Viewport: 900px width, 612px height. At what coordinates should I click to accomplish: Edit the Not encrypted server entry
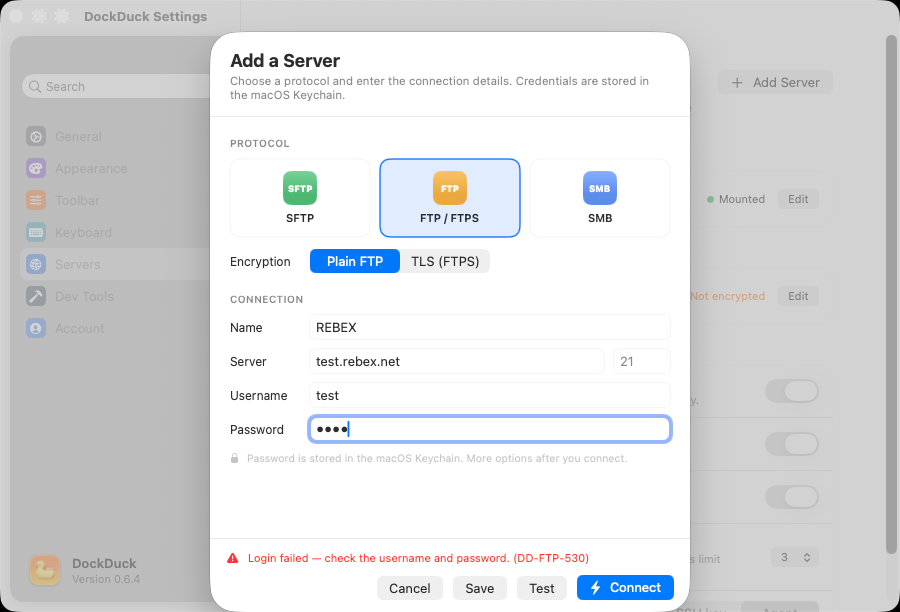click(x=798, y=296)
